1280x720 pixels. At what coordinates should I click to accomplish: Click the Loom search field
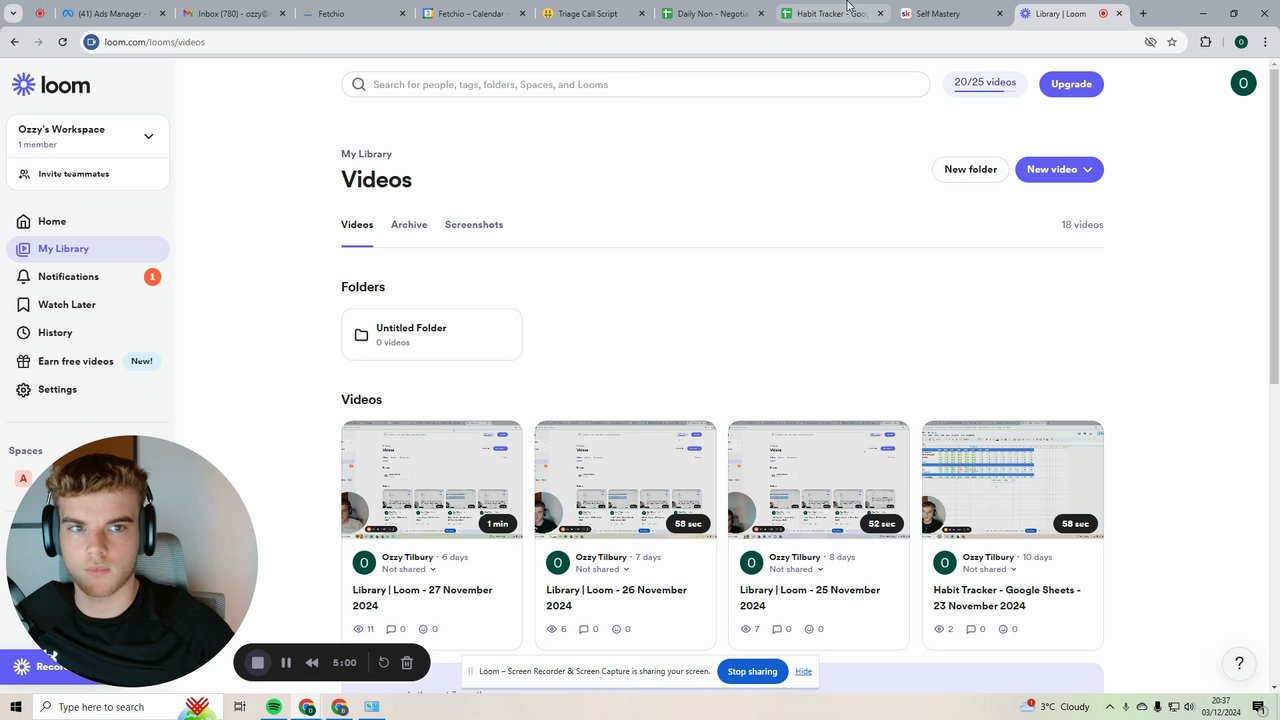coord(636,84)
